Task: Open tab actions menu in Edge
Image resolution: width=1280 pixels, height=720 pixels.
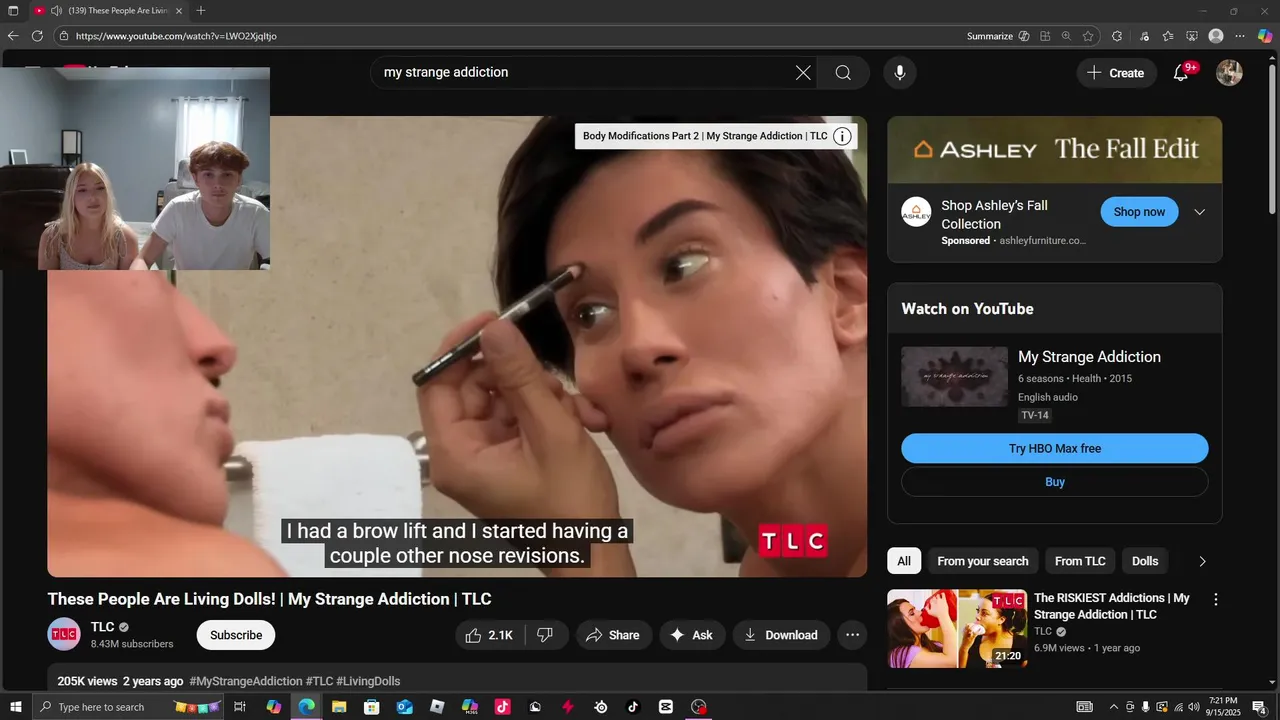Action: (13, 11)
